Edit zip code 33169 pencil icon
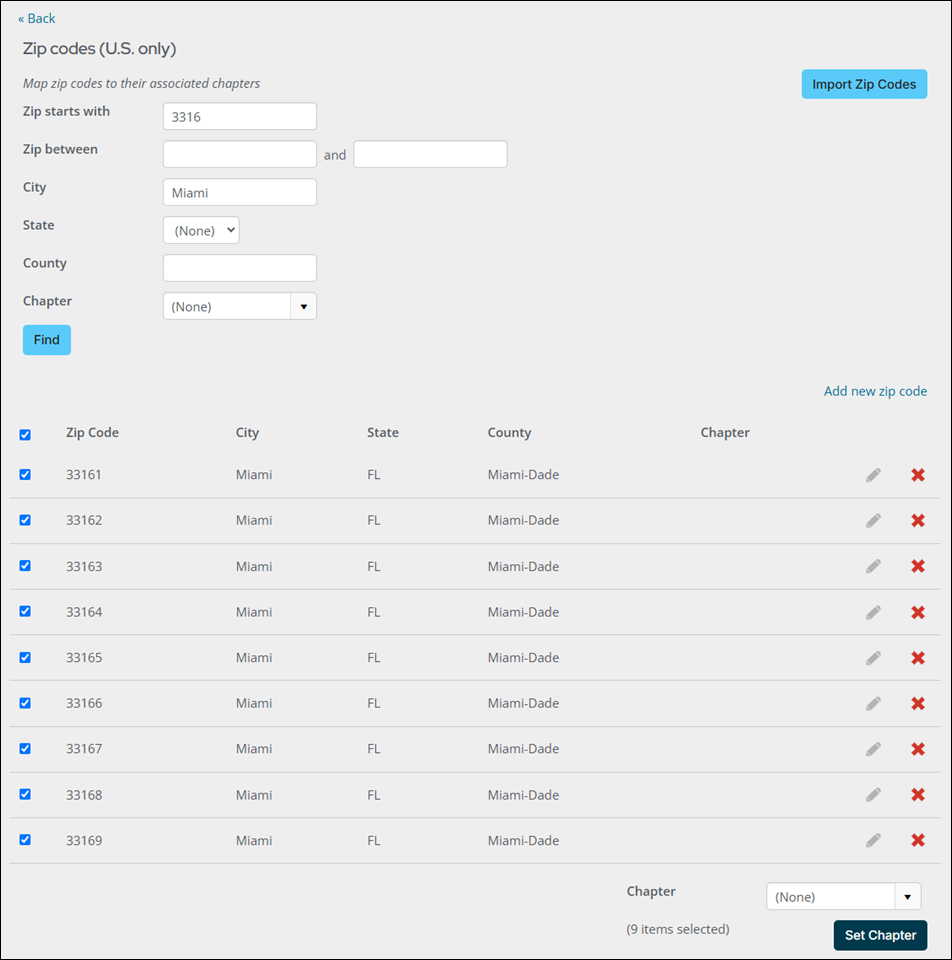 click(873, 840)
